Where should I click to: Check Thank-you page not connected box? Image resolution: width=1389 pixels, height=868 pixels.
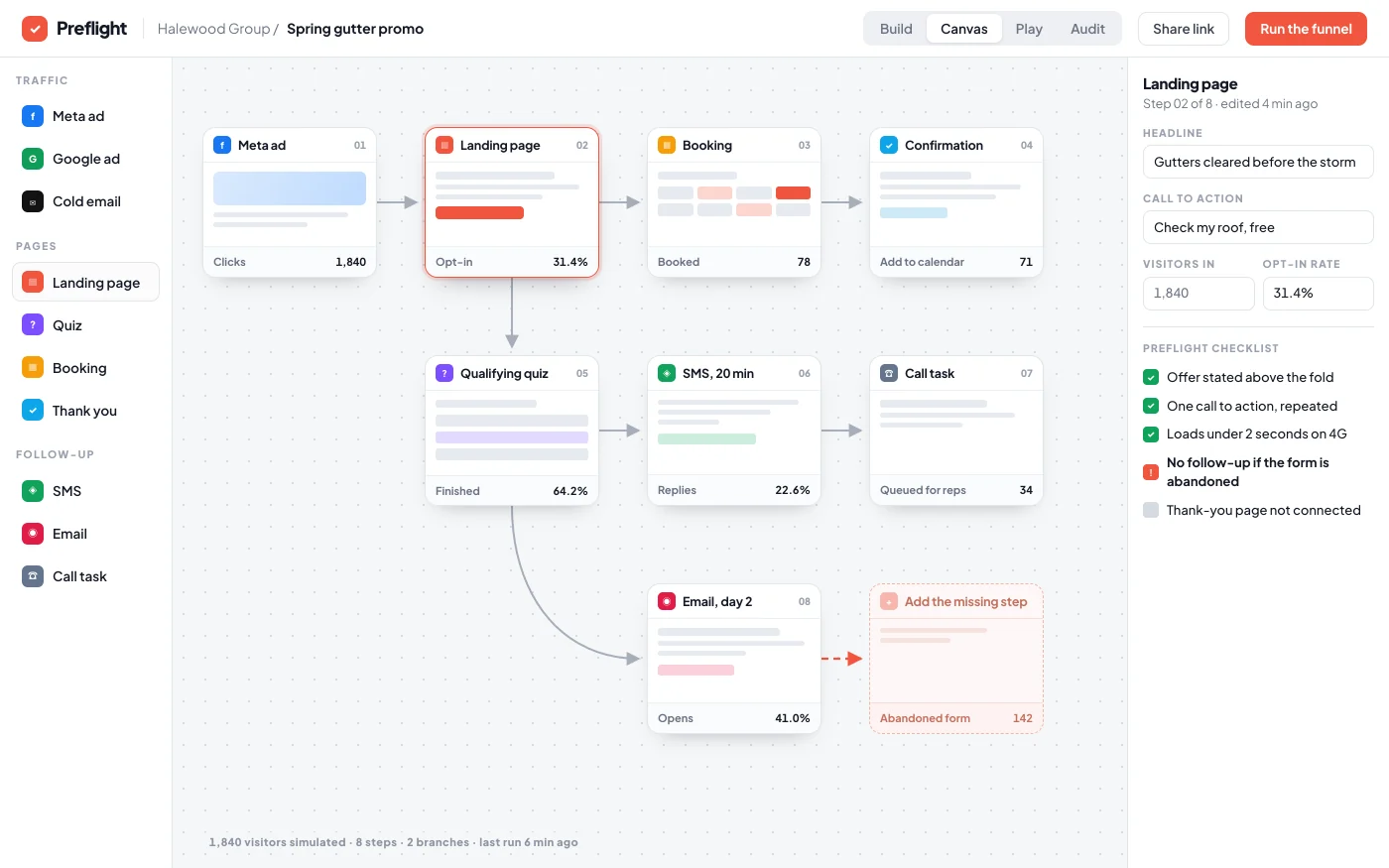point(1151,510)
